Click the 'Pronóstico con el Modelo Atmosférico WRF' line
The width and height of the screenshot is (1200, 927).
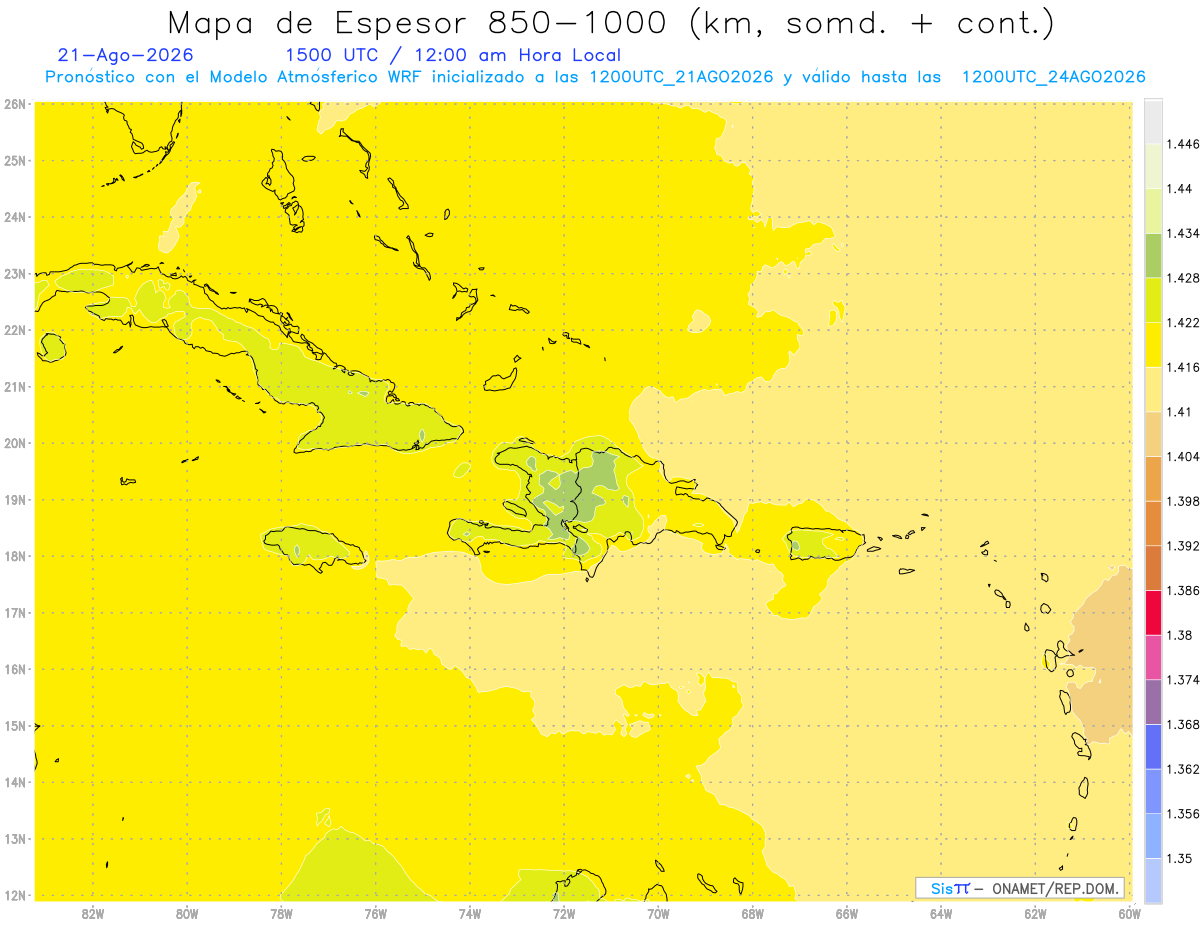pyautogui.click(x=595, y=77)
